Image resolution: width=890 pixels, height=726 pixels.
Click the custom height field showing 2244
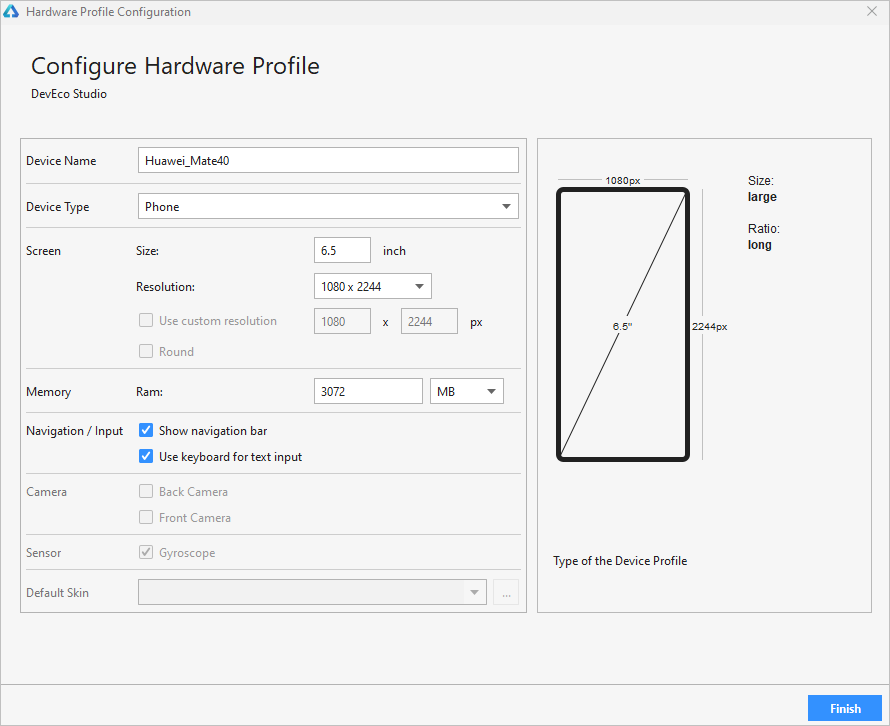coord(429,321)
